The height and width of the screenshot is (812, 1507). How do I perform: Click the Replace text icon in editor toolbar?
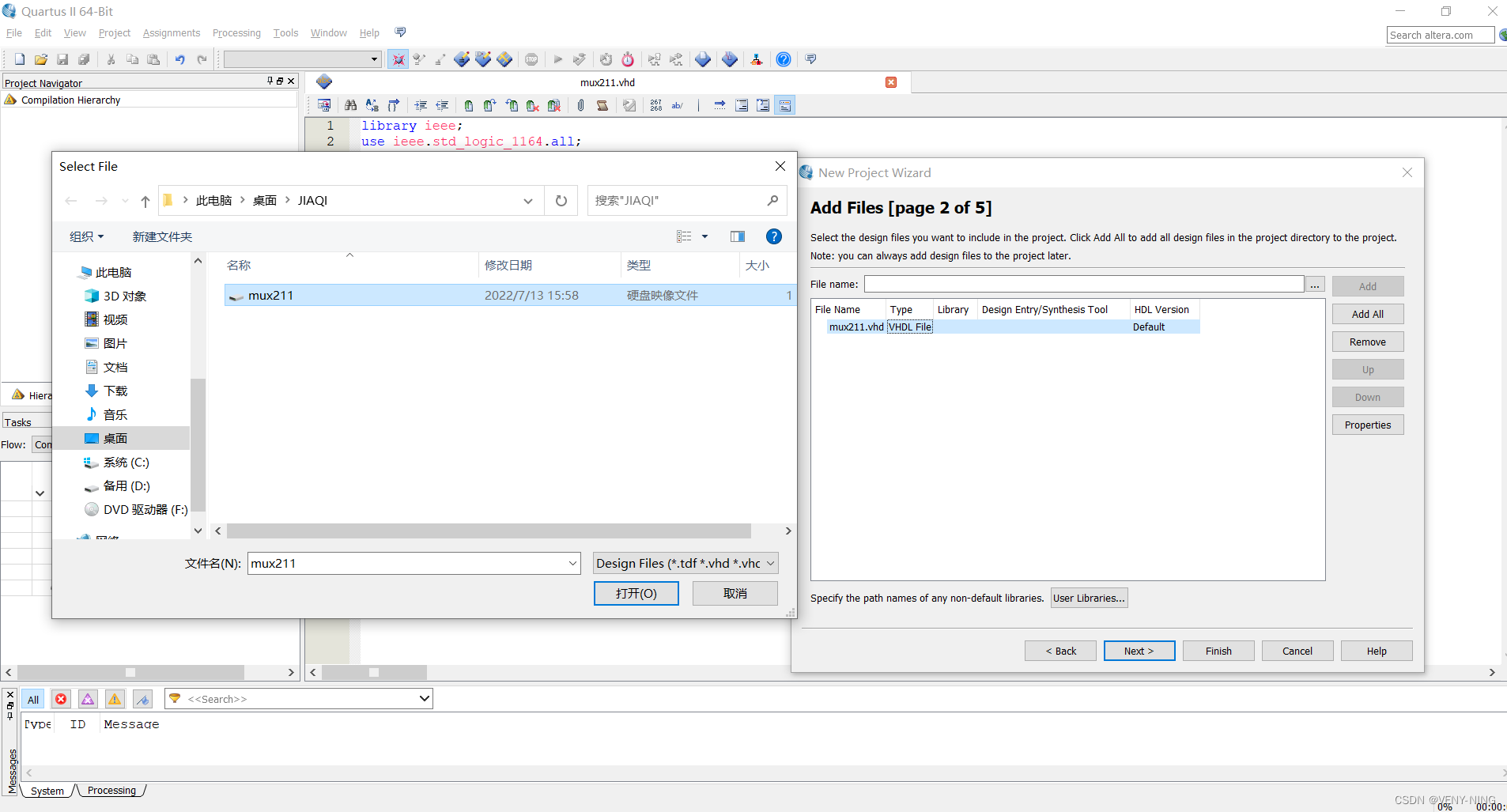pyautogui.click(x=372, y=105)
